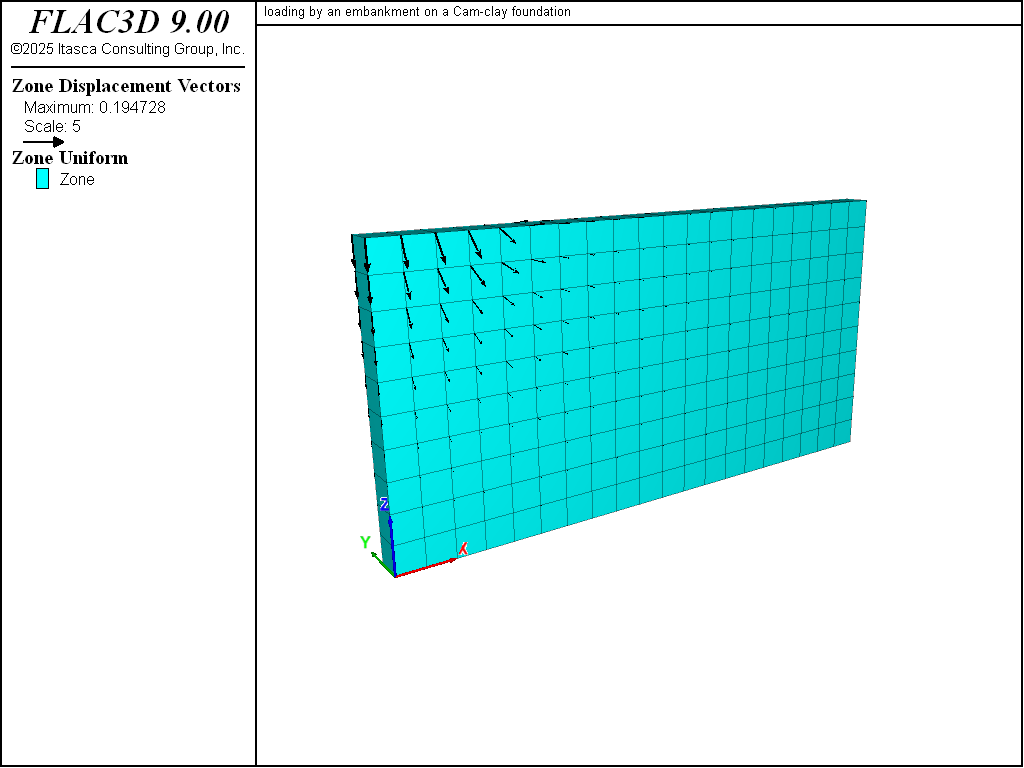Click the green Y axis label
Screen dimensions: 1024x768
pos(365,542)
